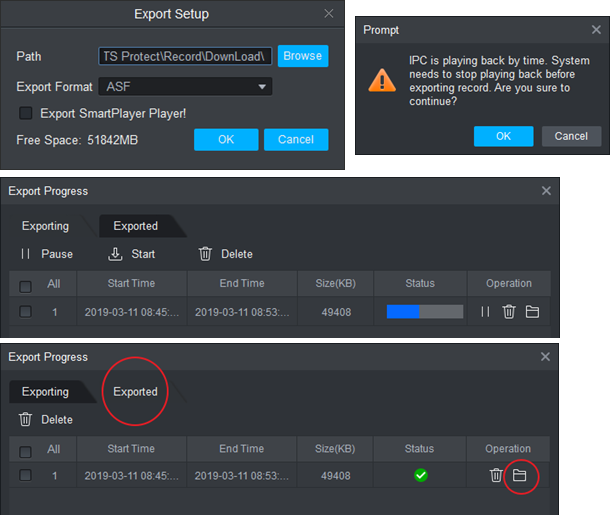The image size is (610, 515).
Task: Switch to Exported tab in upper progress window
Action: coord(135,226)
